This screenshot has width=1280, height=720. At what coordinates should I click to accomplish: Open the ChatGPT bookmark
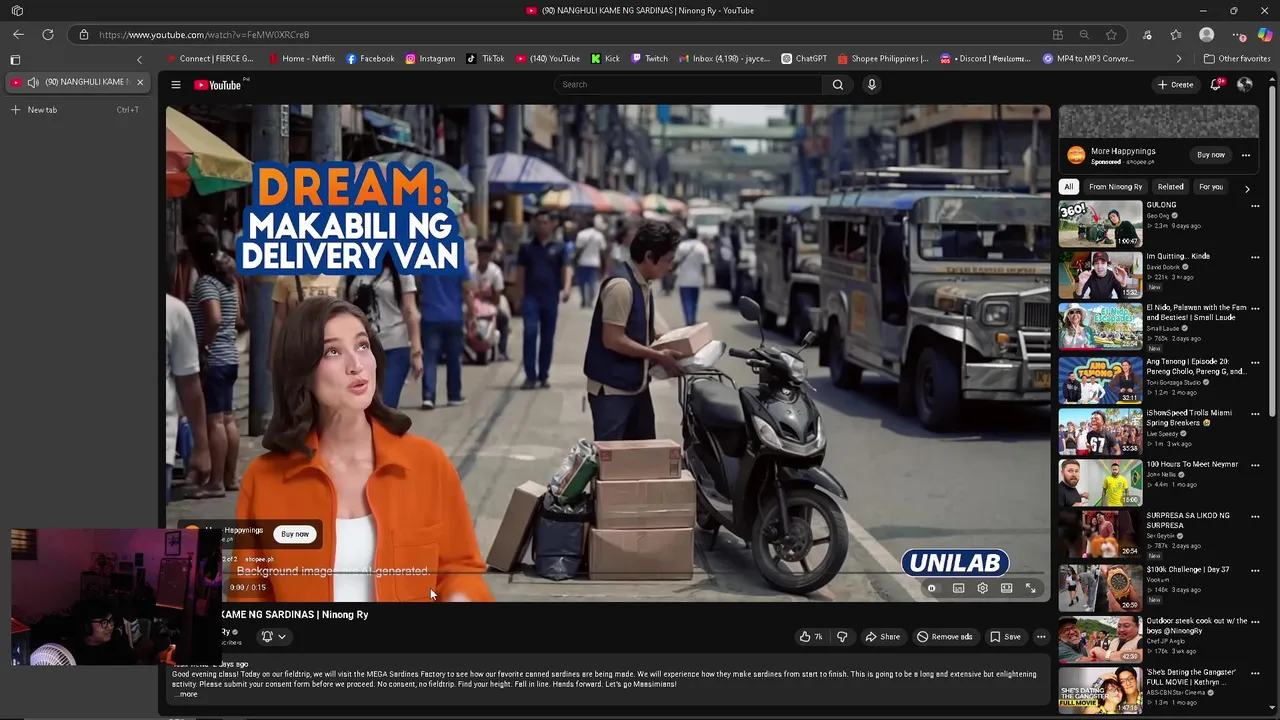804,59
